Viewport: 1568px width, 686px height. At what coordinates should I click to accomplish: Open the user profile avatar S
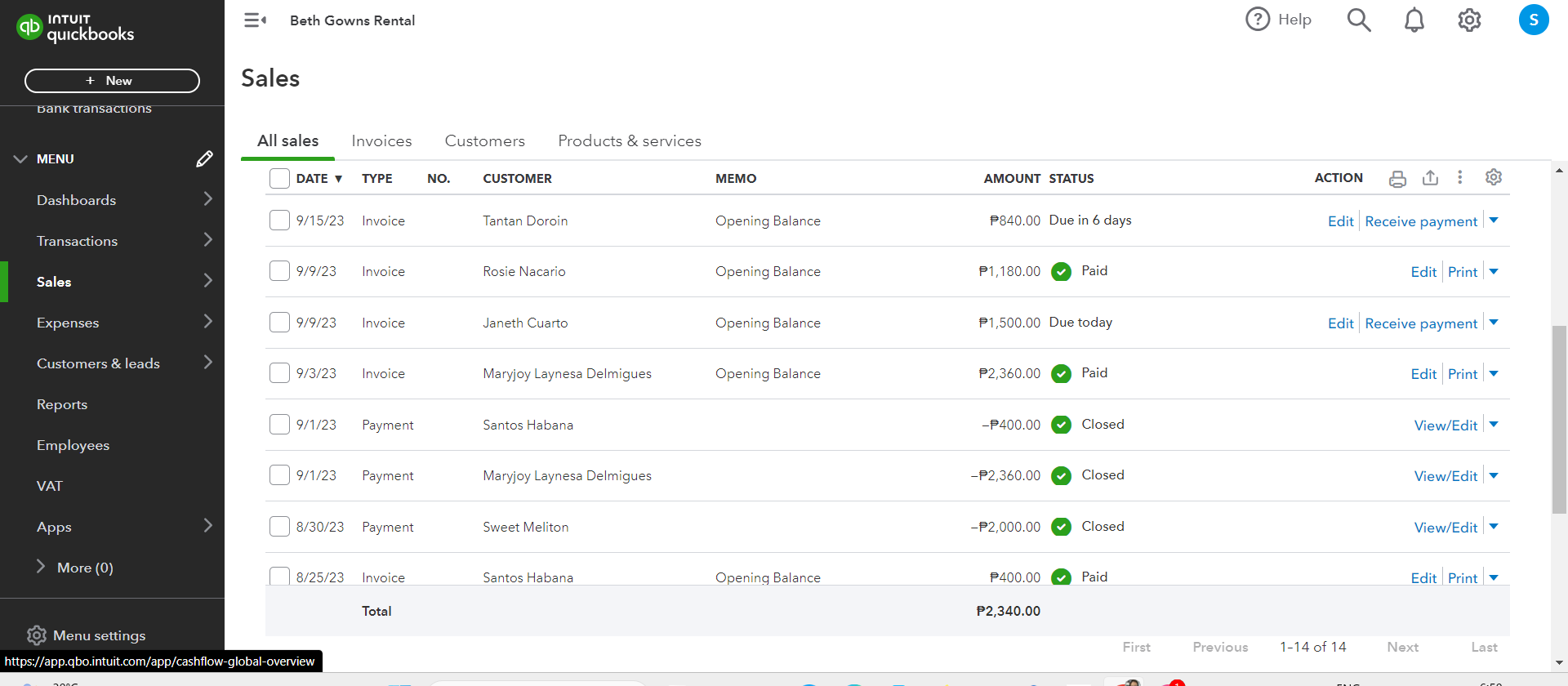coord(1534,20)
